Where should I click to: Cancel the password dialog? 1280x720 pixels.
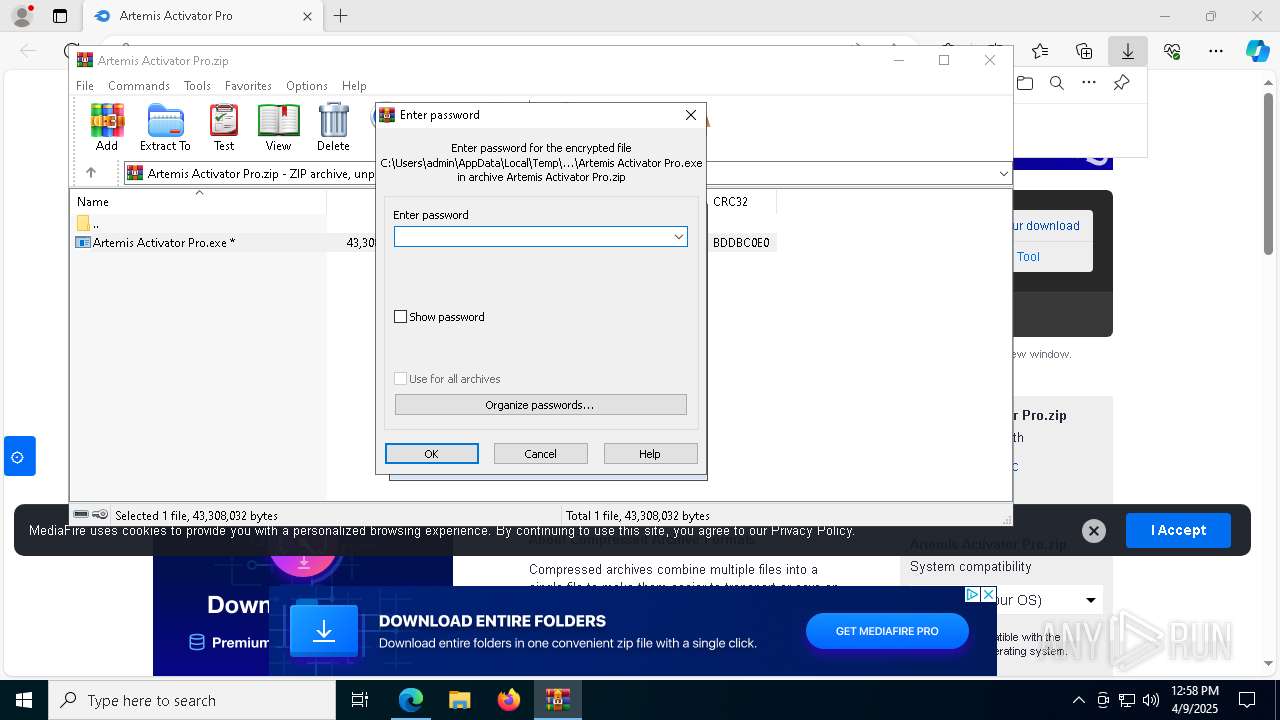[541, 454]
